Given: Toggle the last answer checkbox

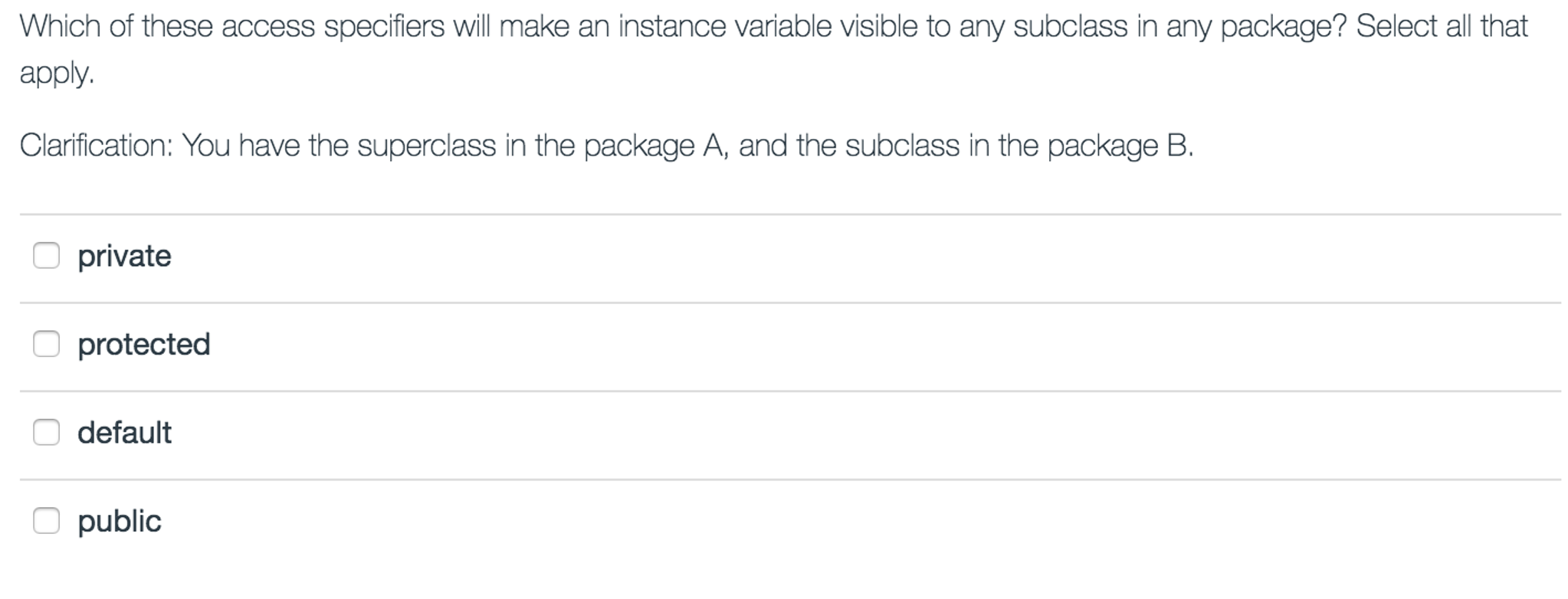Looking at the screenshot, I should 47,521.
